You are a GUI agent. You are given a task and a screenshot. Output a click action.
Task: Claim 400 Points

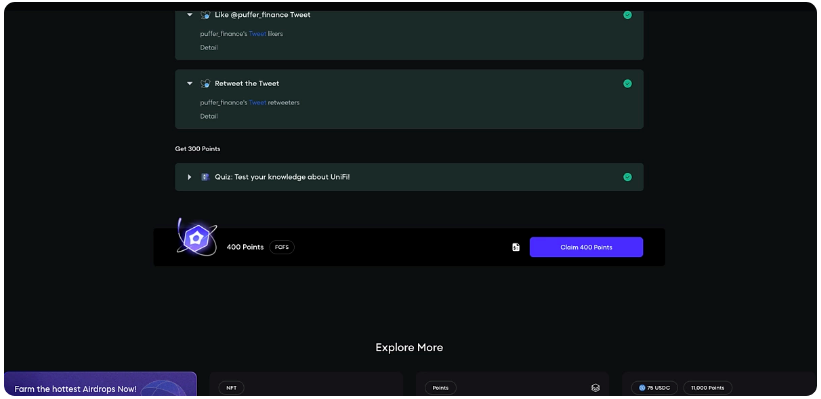(x=586, y=247)
